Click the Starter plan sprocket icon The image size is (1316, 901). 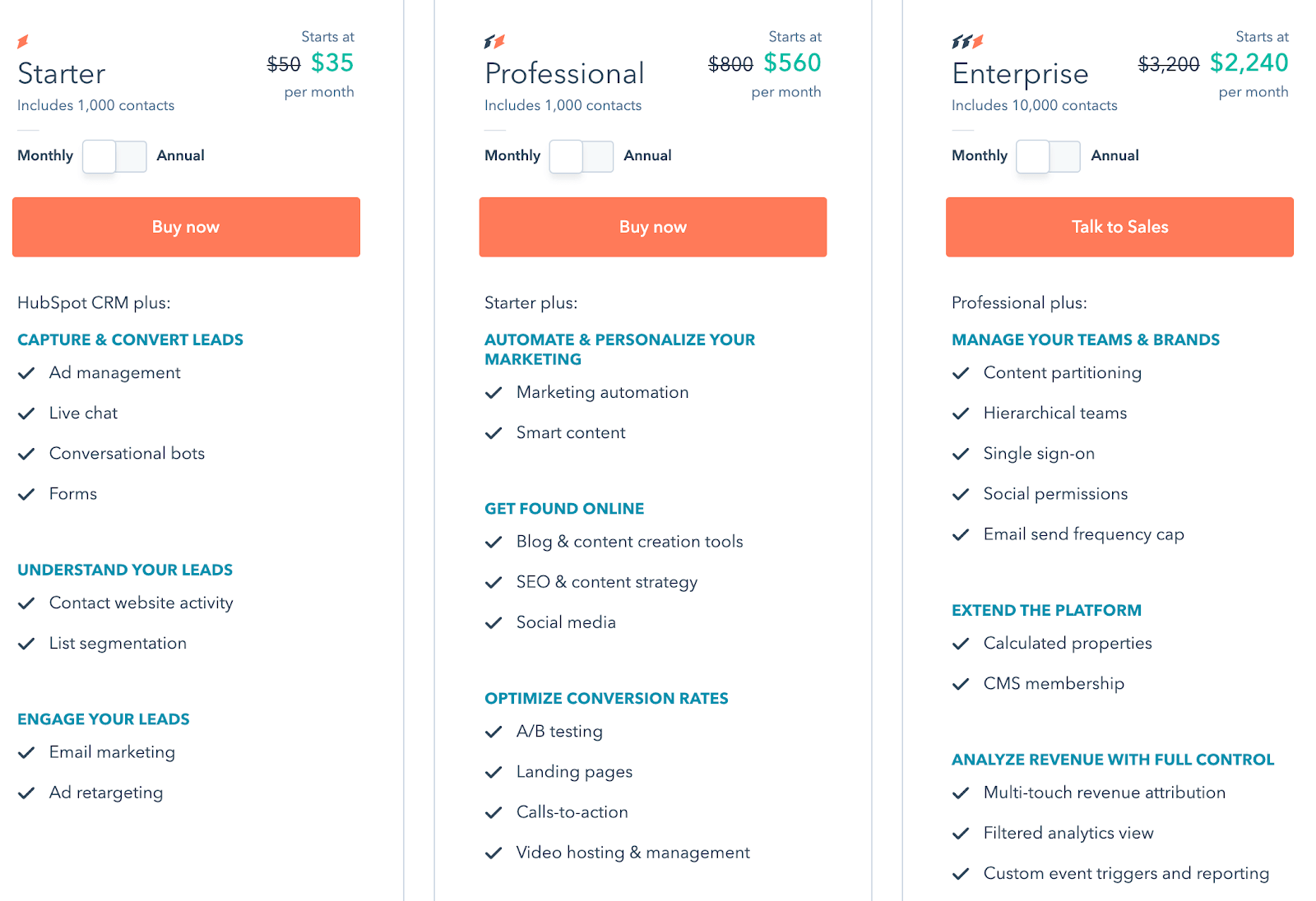tap(23, 41)
